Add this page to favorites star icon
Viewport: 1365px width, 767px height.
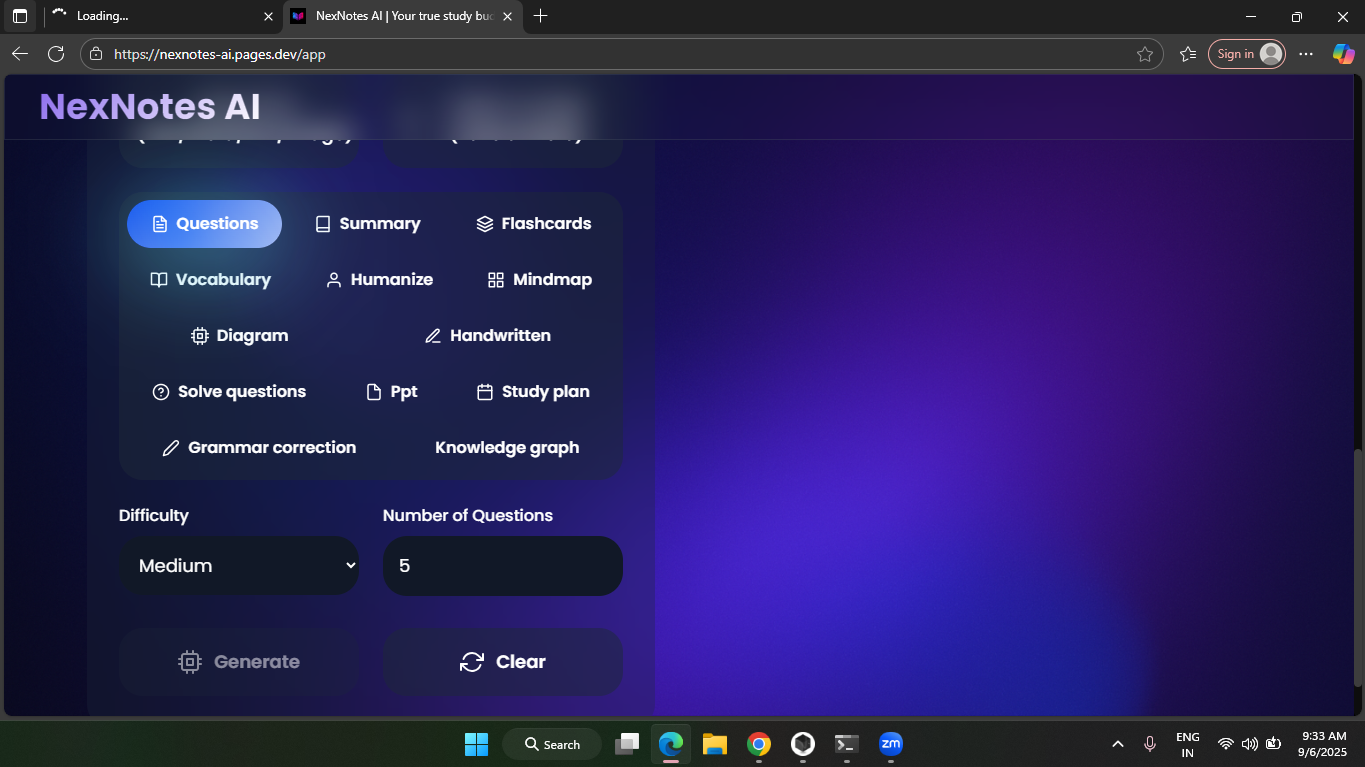pyautogui.click(x=1145, y=54)
